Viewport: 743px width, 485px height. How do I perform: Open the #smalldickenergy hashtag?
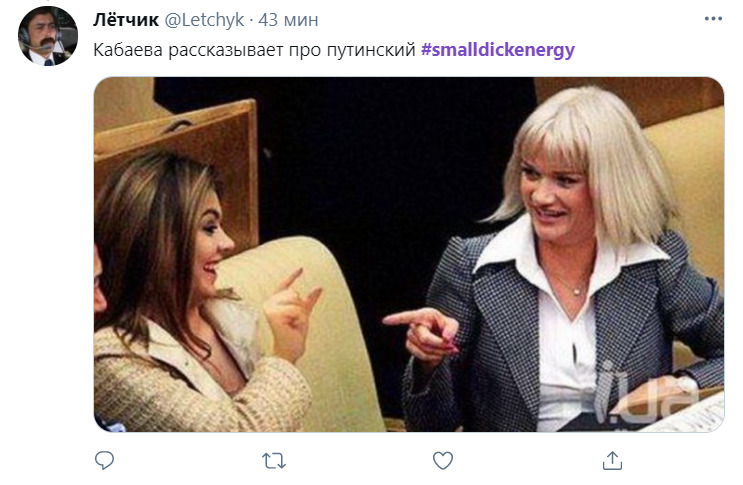(x=498, y=50)
